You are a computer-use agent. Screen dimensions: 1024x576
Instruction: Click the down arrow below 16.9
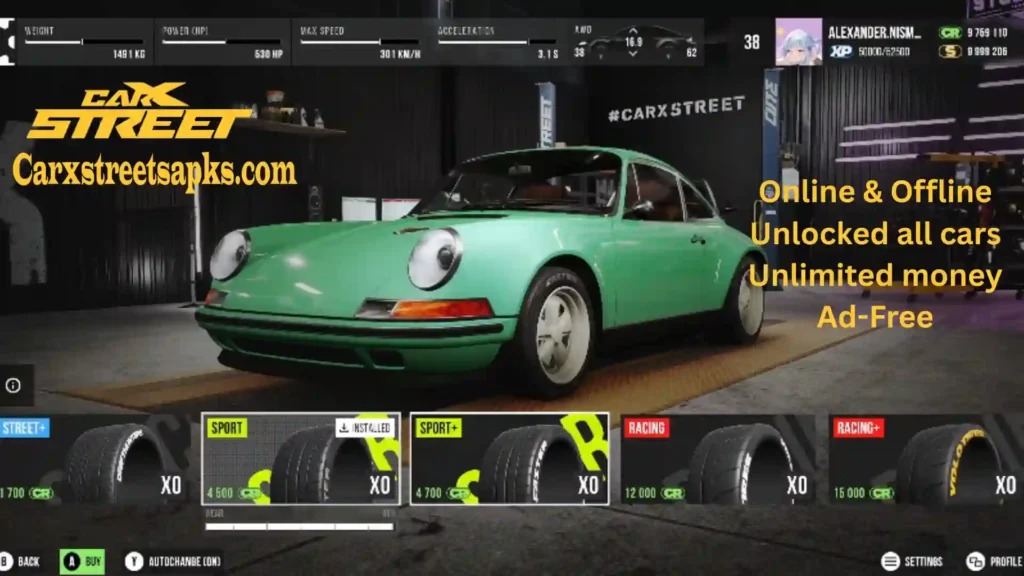633,54
